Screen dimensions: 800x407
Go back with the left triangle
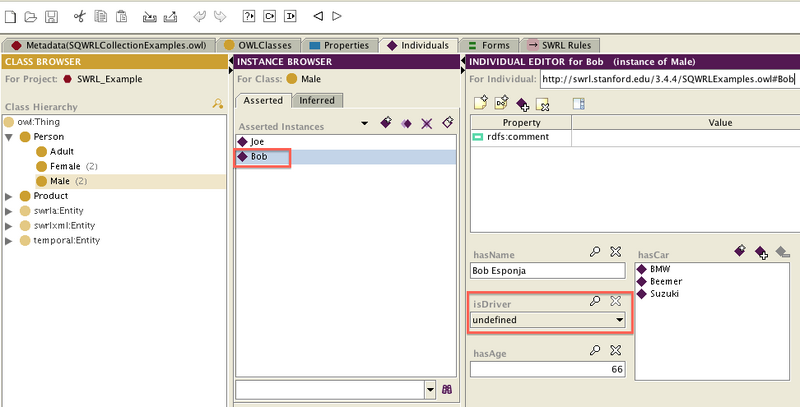318,16
